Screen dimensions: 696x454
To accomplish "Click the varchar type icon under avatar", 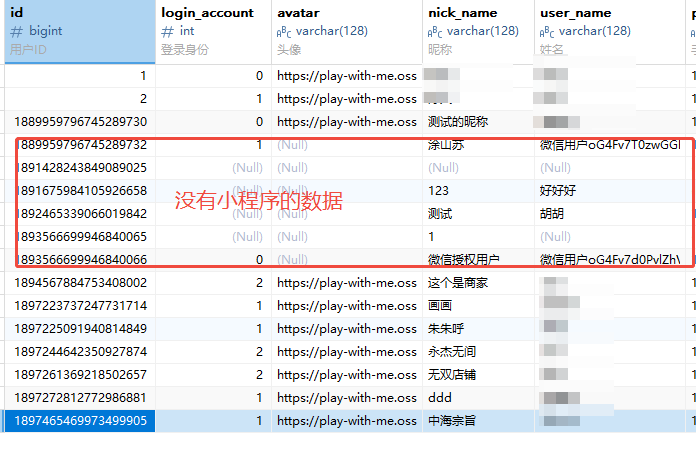I will 284,31.
